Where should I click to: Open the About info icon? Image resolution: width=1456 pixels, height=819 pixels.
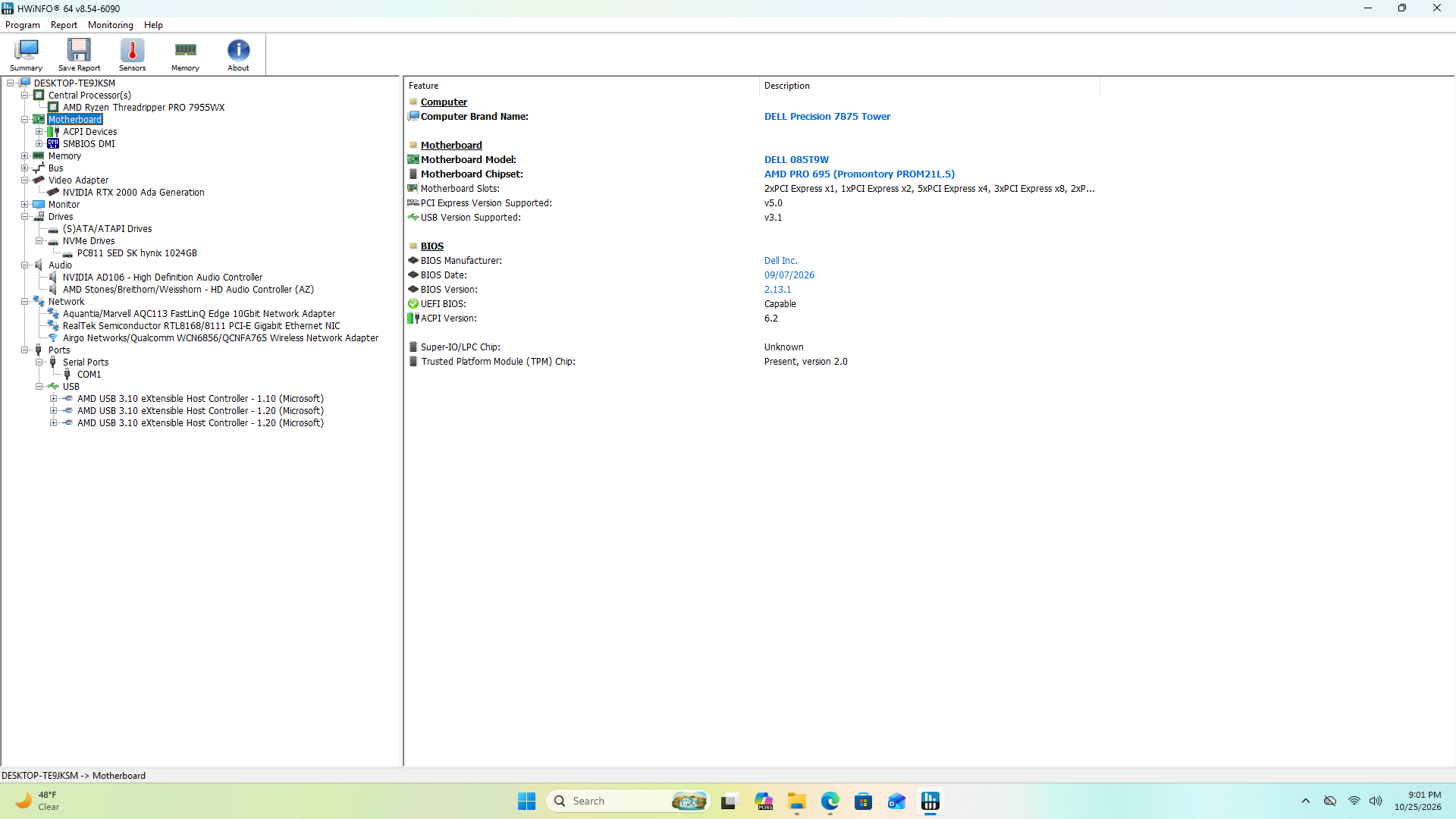click(x=238, y=55)
